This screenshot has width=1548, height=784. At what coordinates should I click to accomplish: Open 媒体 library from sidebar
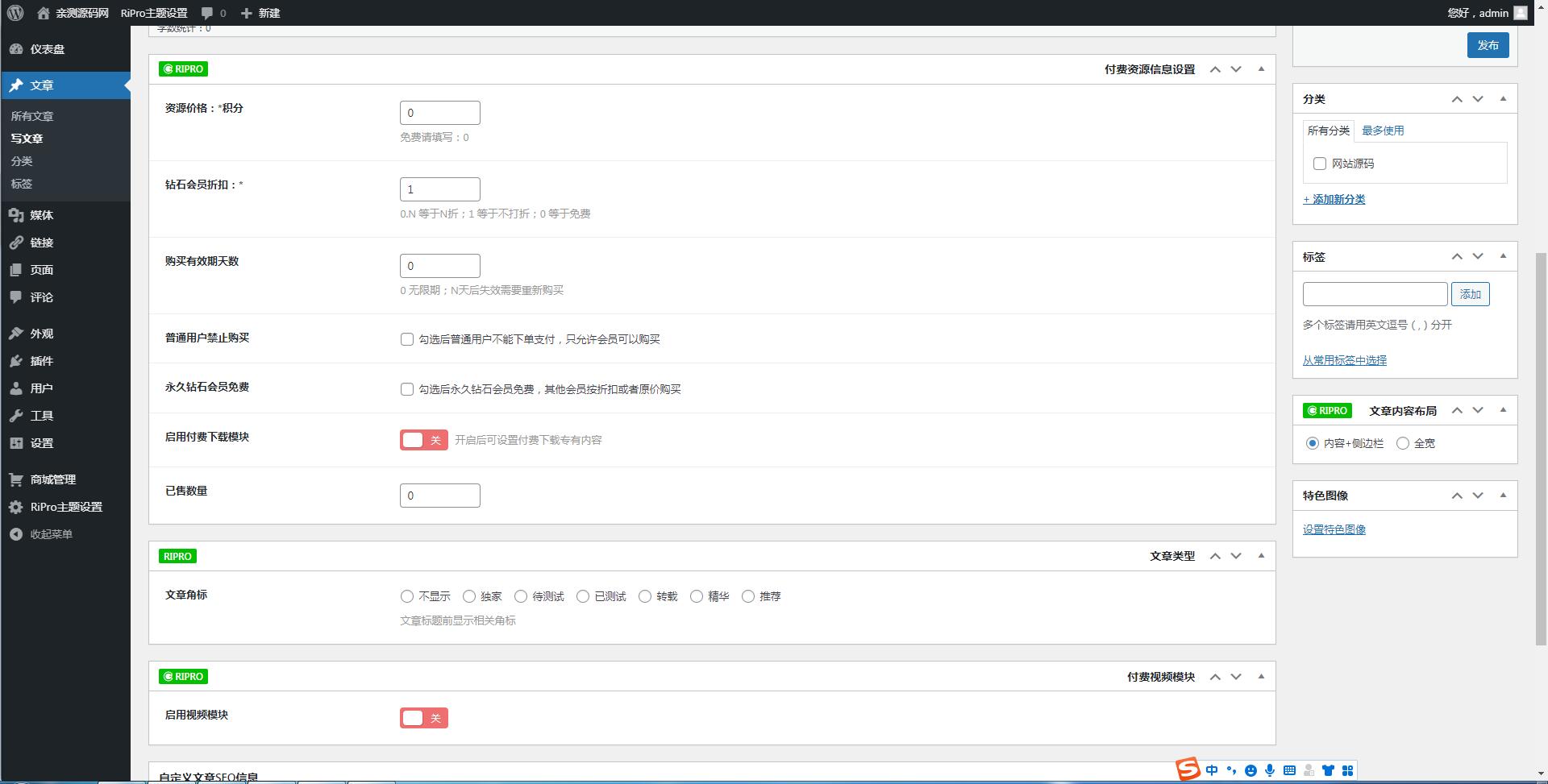[x=42, y=215]
